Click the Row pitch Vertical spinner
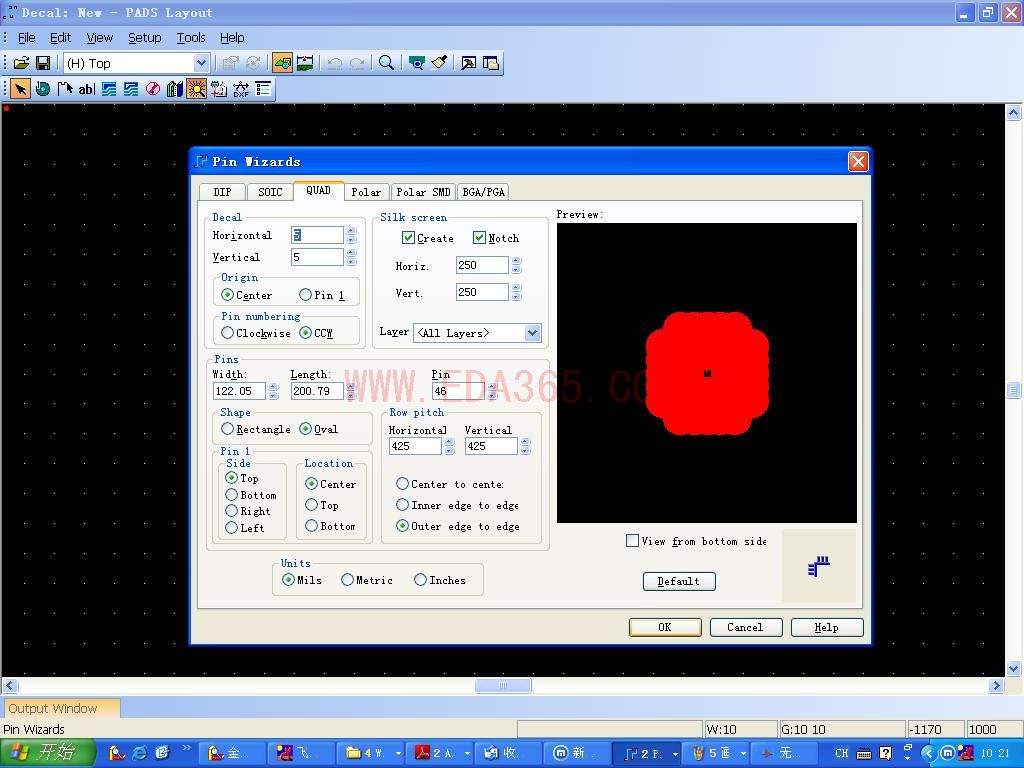Screen dimensions: 1024x768 pyautogui.click(x=526, y=446)
